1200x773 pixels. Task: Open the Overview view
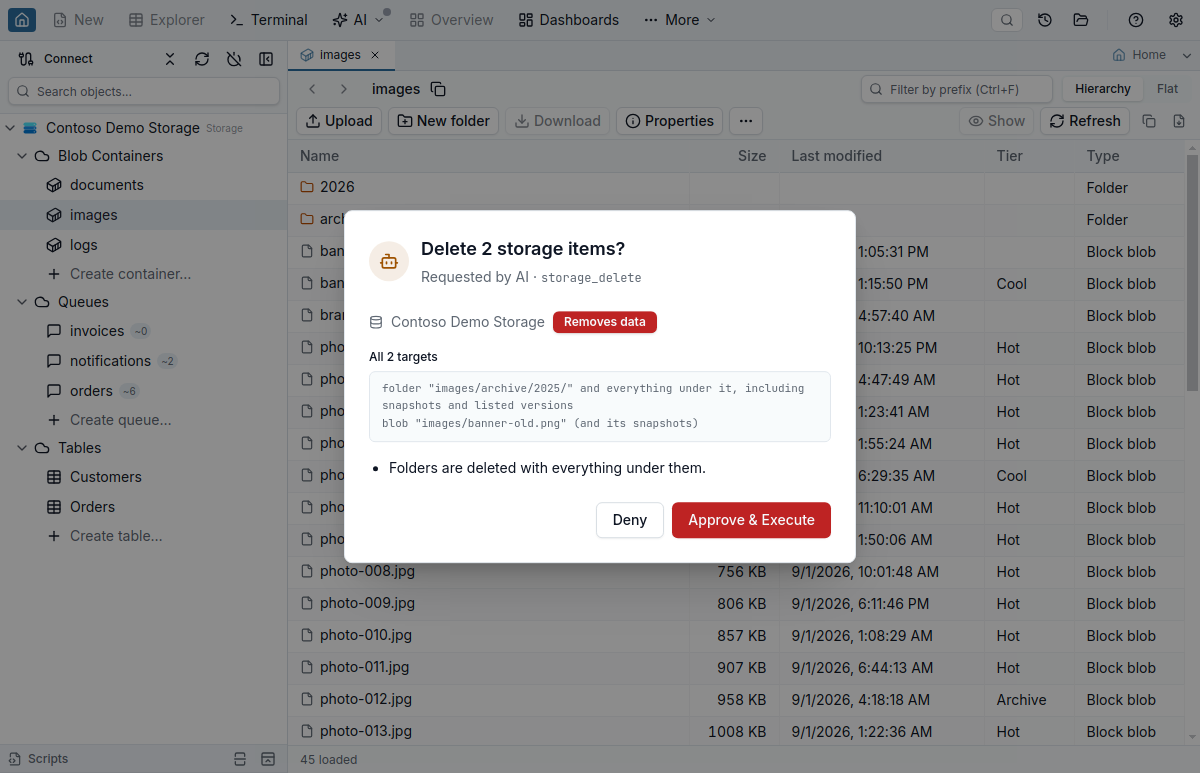pyautogui.click(x=451, y=20)
